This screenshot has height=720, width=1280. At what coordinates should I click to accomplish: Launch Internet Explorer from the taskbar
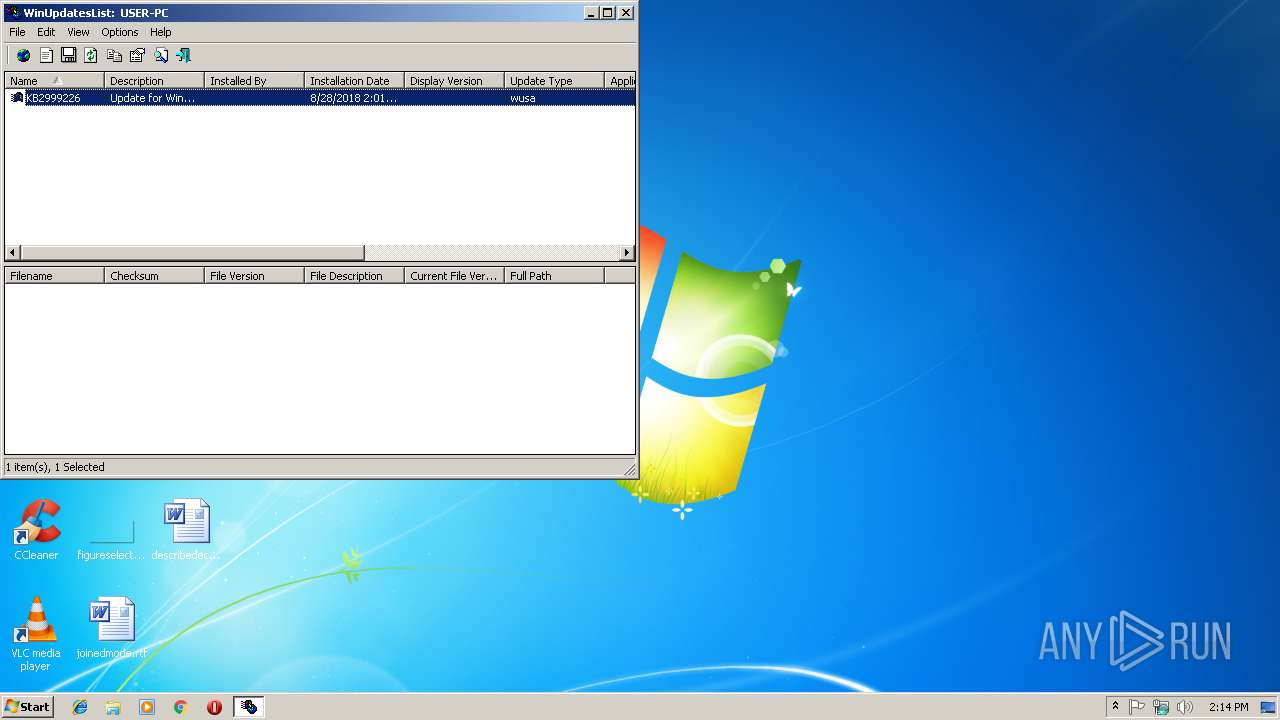(80, 707)
